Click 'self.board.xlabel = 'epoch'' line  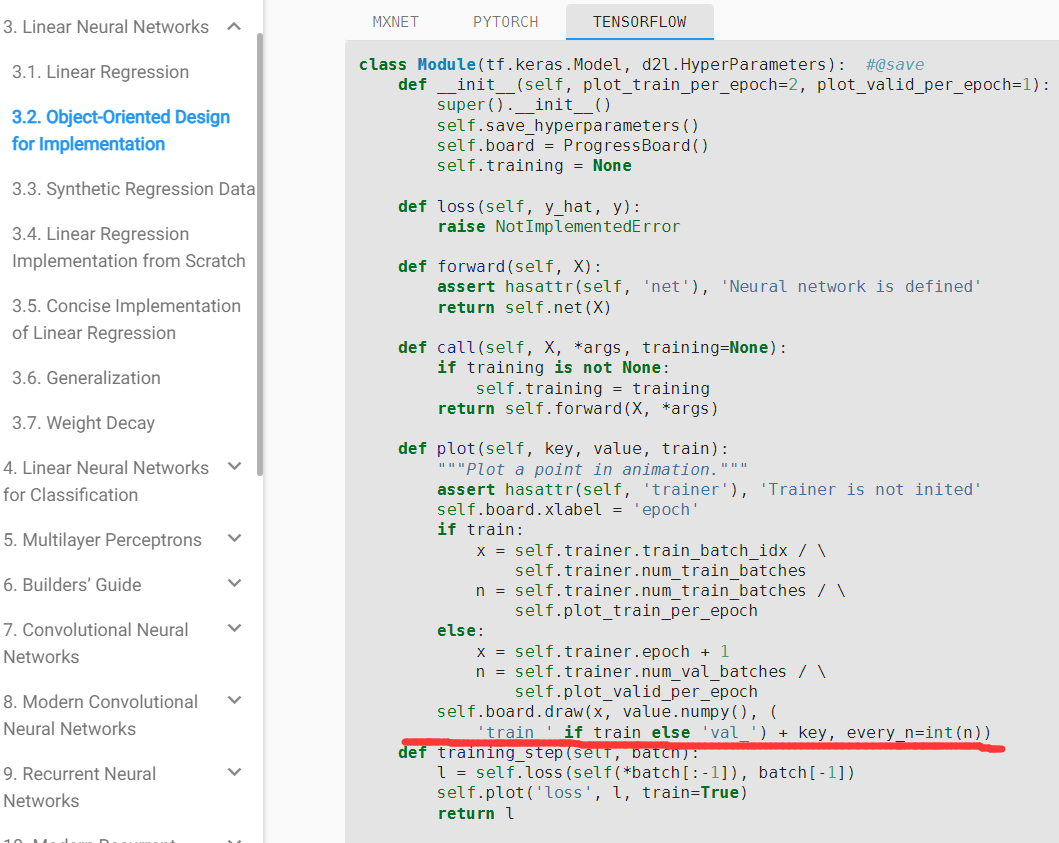pos(567,510)
